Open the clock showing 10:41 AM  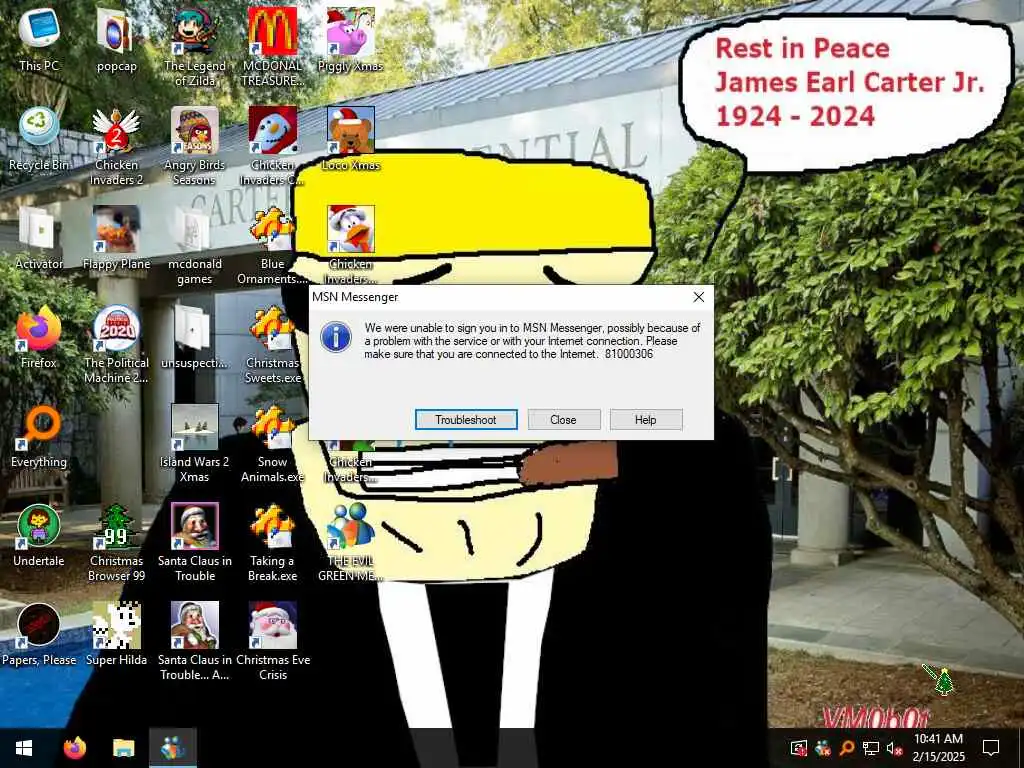coord(938,748)
